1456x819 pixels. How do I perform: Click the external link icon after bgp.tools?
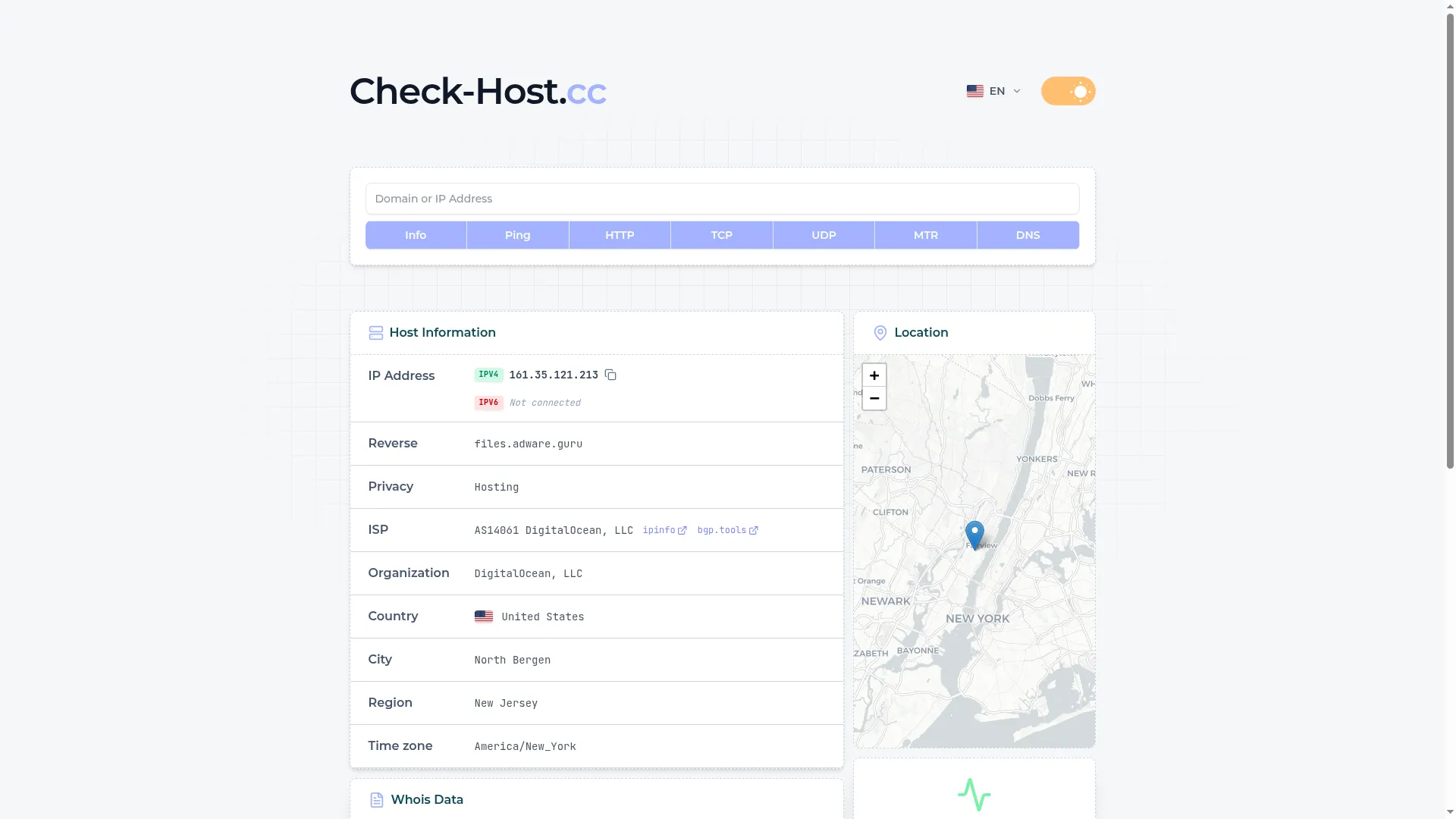[x=754, y=531]
